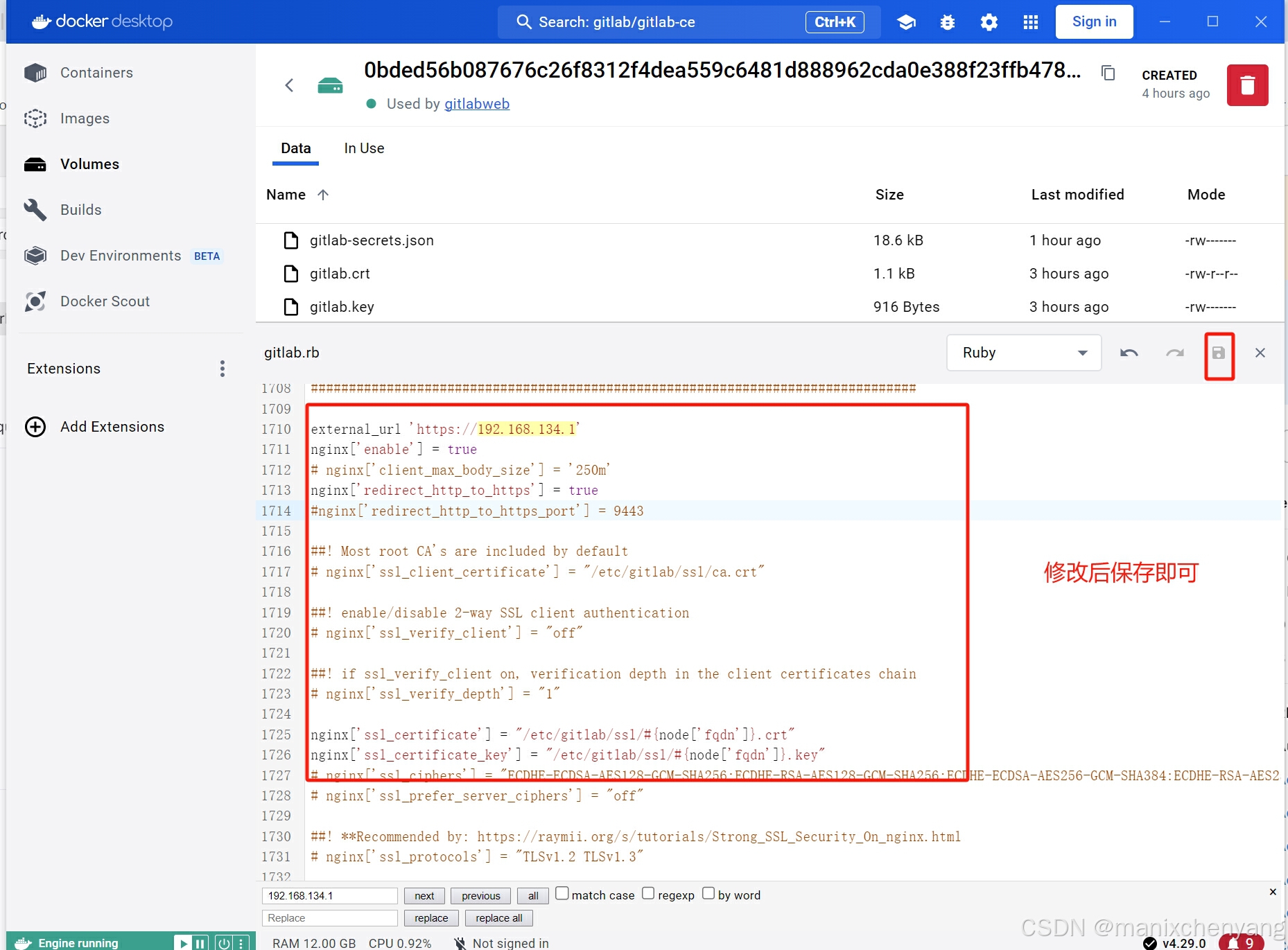1288x950 pixels.
Task: Open the Settings gear icon
Action: coord(989,22)
